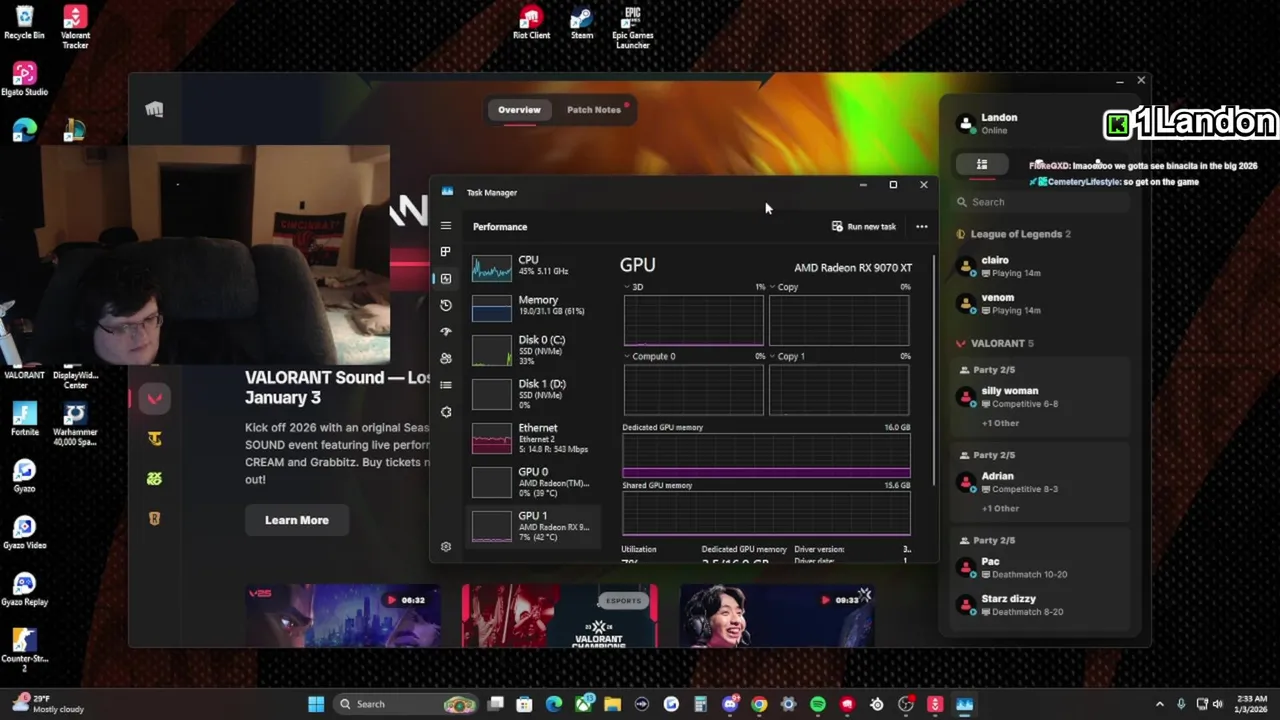This screenshot has height=720, width=1280.
Task: Select friend silly woman in the list
Action: tap(1040, 397)
